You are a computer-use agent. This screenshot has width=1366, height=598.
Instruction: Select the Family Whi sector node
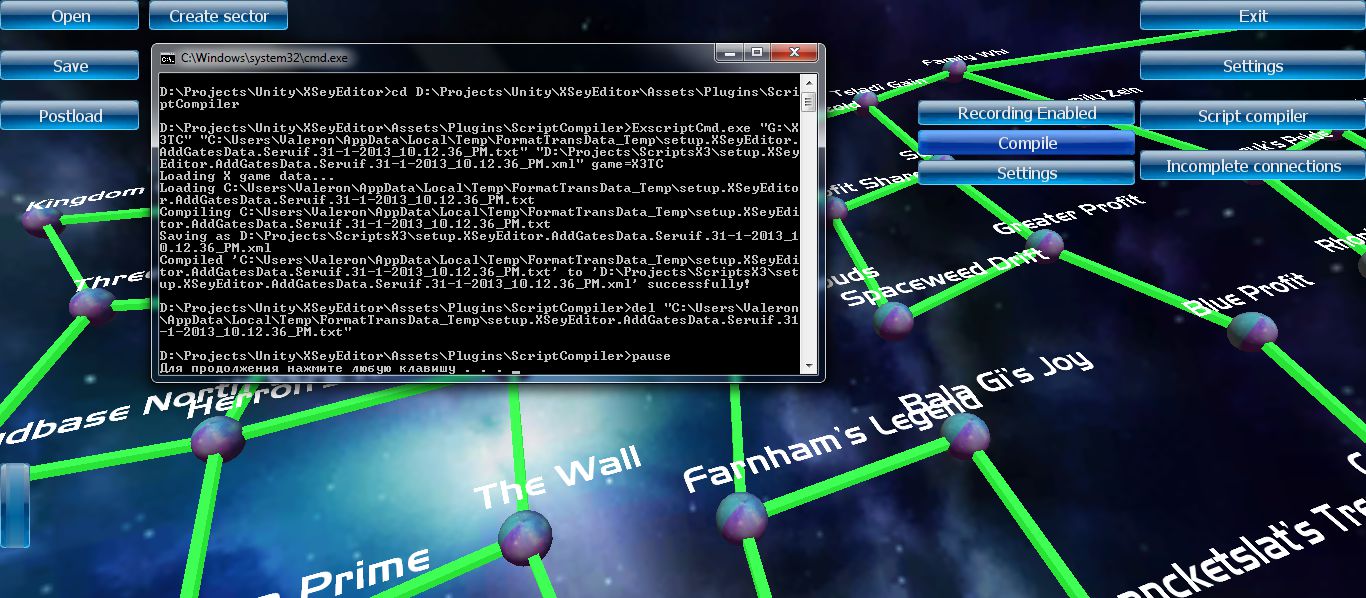(x=957, y=69)
